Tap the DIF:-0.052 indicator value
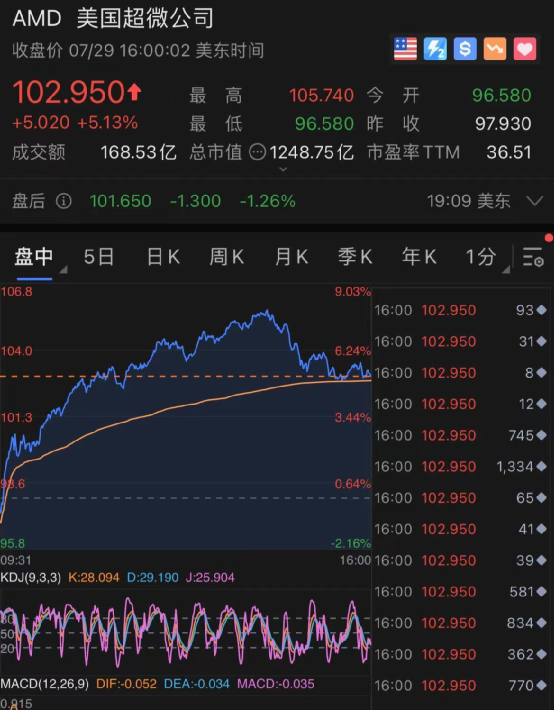The image size is (554, 710). [126, 684]
